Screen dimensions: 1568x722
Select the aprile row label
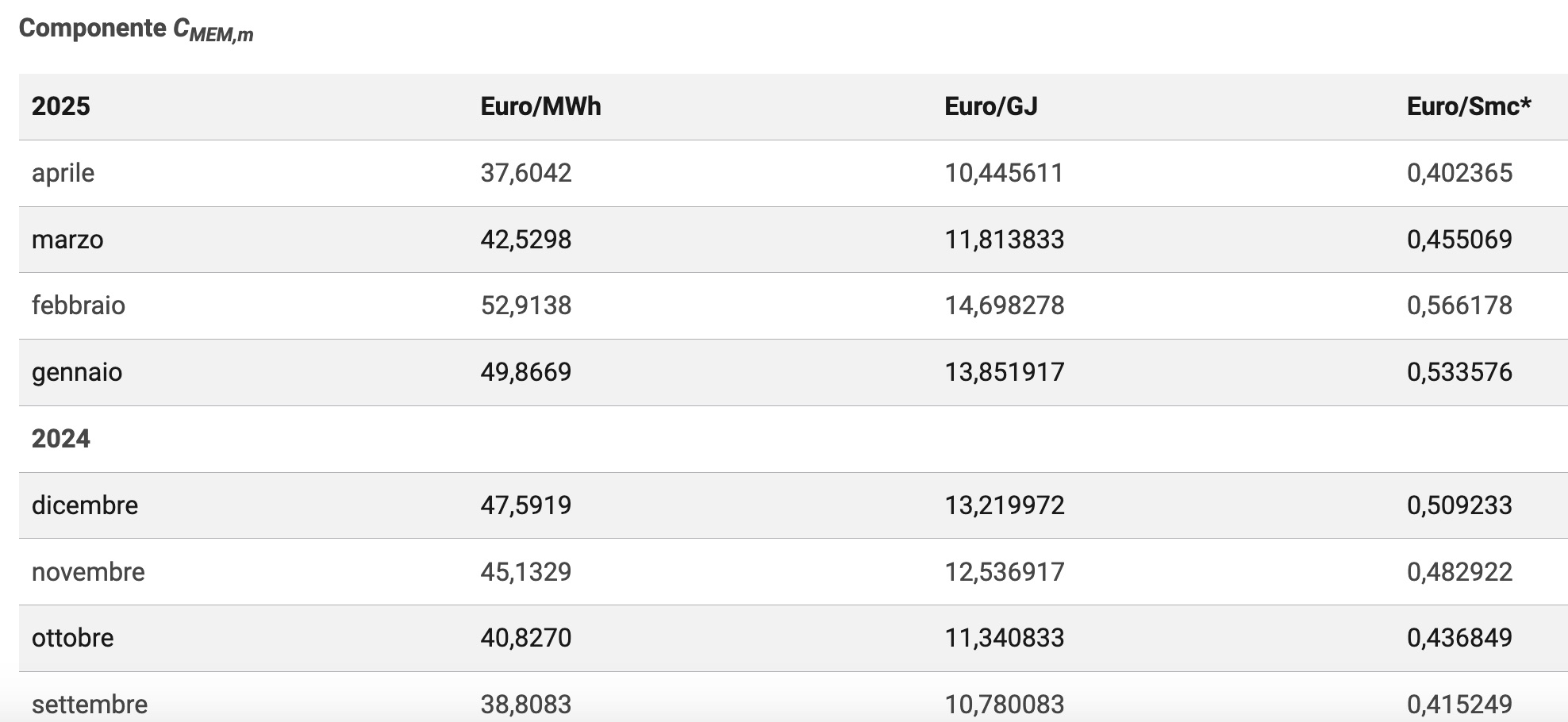point(63,173)
